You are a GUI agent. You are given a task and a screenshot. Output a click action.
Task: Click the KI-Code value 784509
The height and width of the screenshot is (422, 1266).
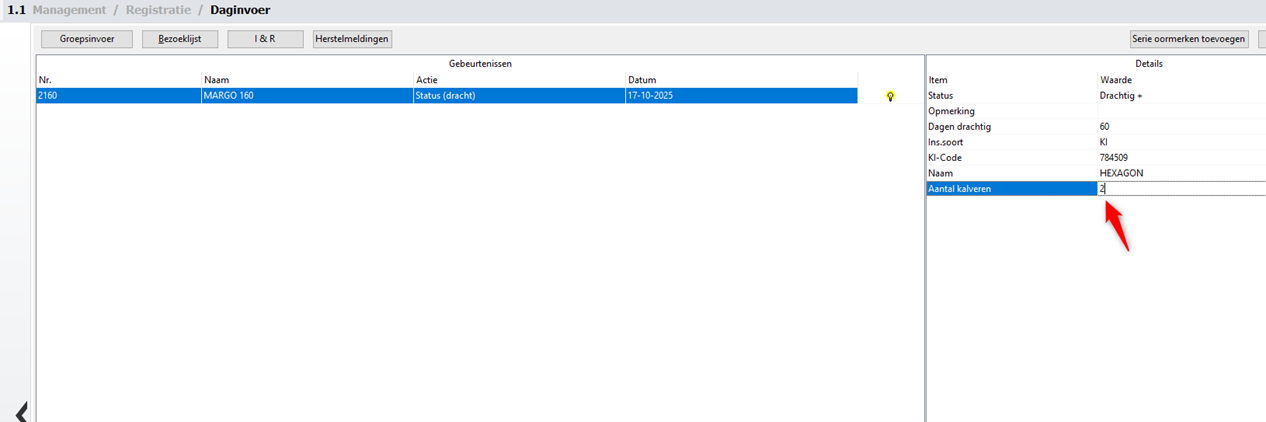point(1180,158)
